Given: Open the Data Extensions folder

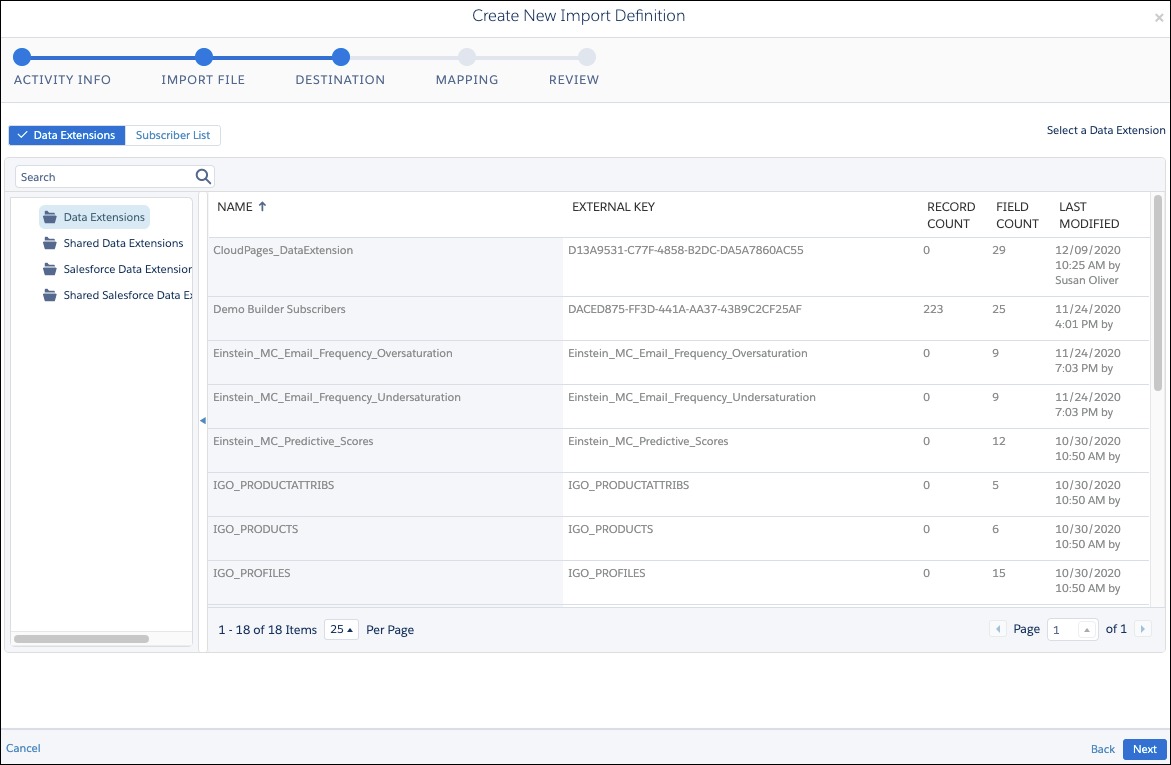Looking at the screenshot, I should pyautogui.click(x=103, y=216).
